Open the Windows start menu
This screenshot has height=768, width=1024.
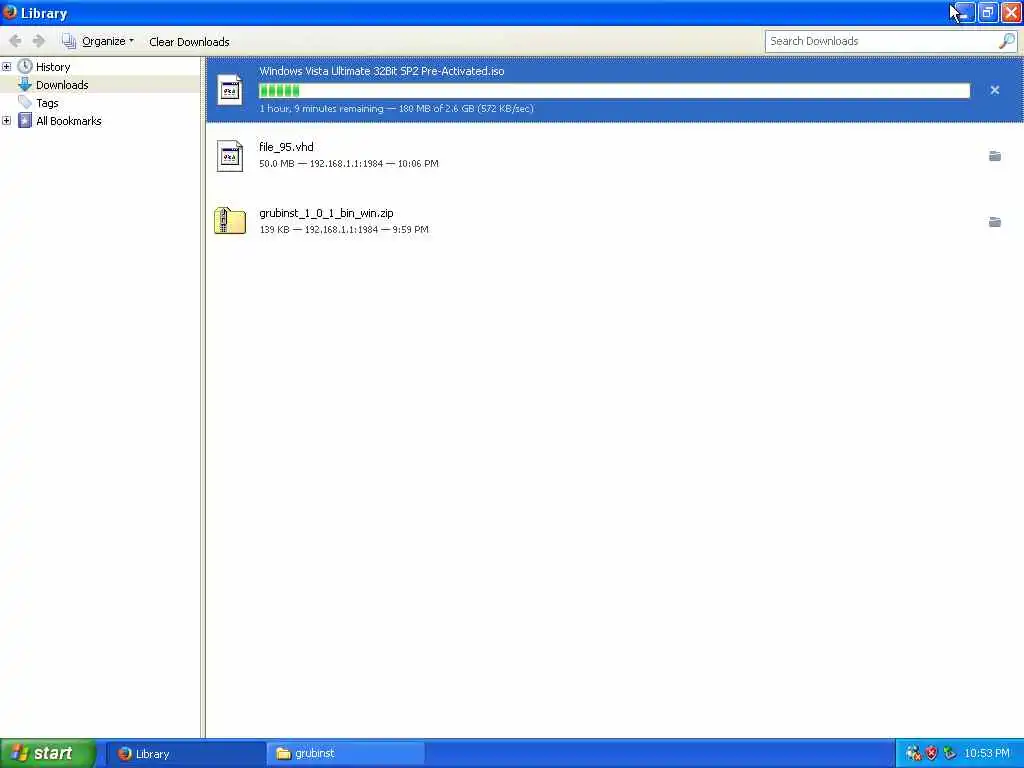47,753
